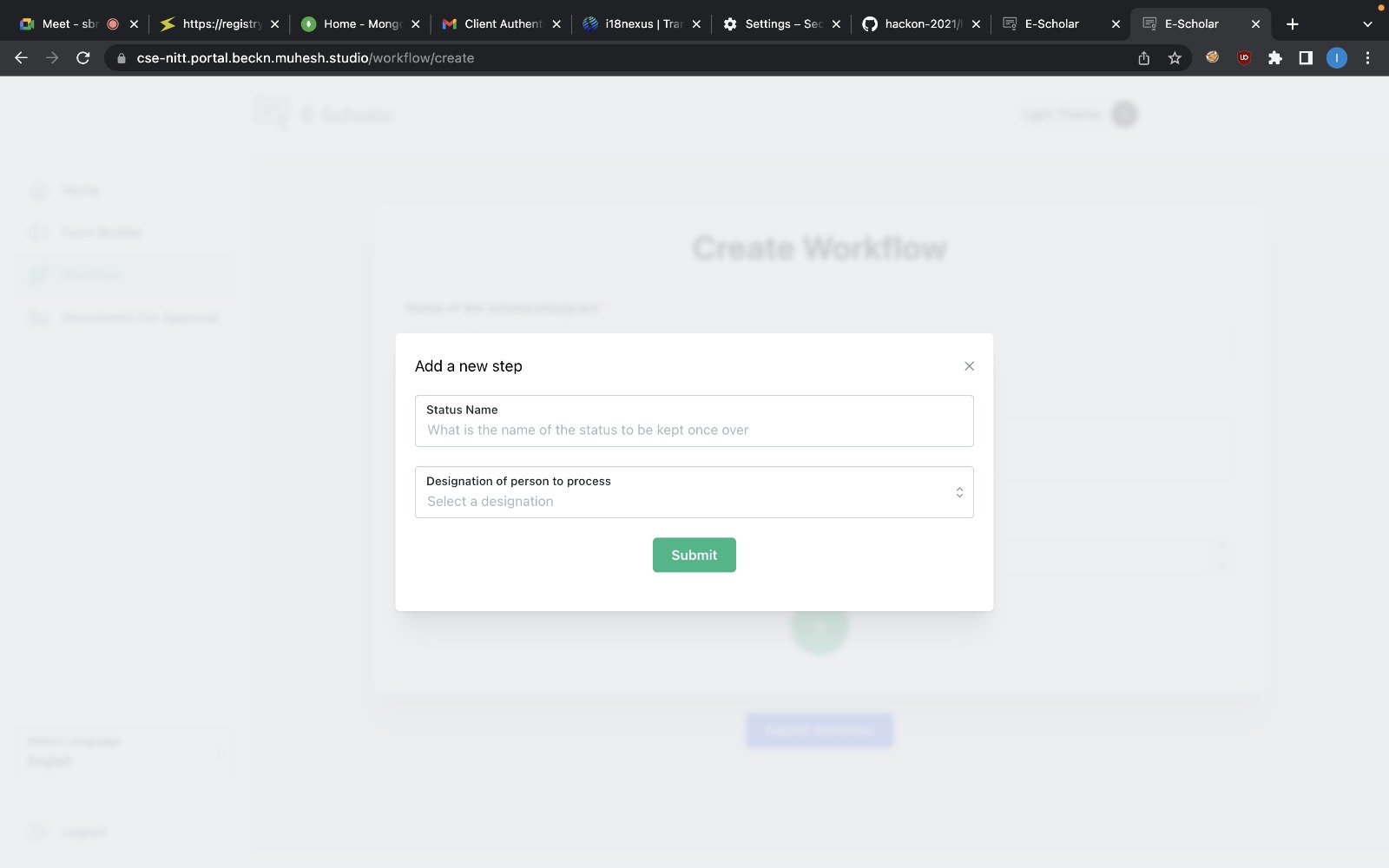The height and width of the screenshot is (868, 1389).
Task: Go forward in browser history
Action: coord(52,58)
